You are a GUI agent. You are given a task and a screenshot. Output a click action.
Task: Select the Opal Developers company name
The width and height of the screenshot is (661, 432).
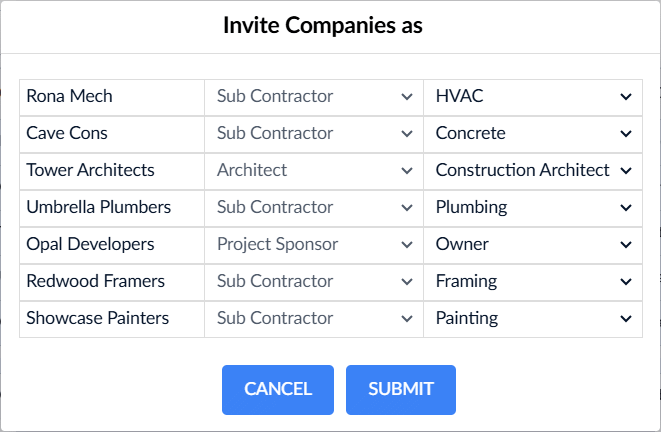[x=90, y=244]
